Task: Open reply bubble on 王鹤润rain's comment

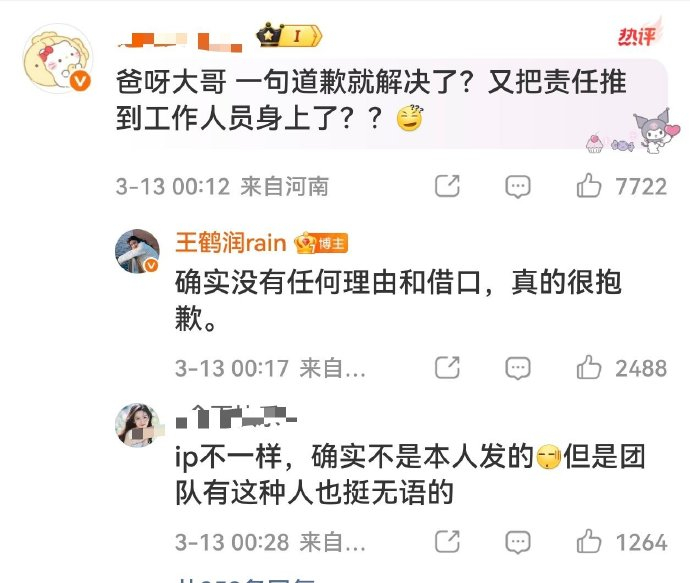Action: pyautogui.click(x=518, y=368)
